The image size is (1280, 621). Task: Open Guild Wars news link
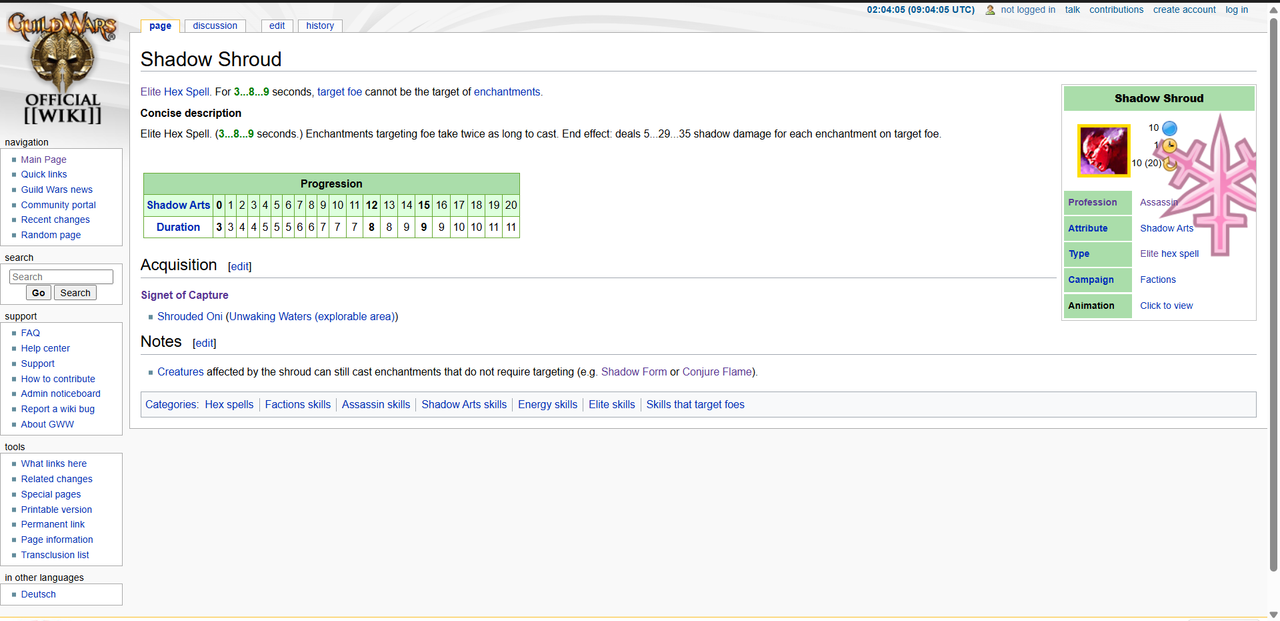pyautogui.click(x=57, y=190)
